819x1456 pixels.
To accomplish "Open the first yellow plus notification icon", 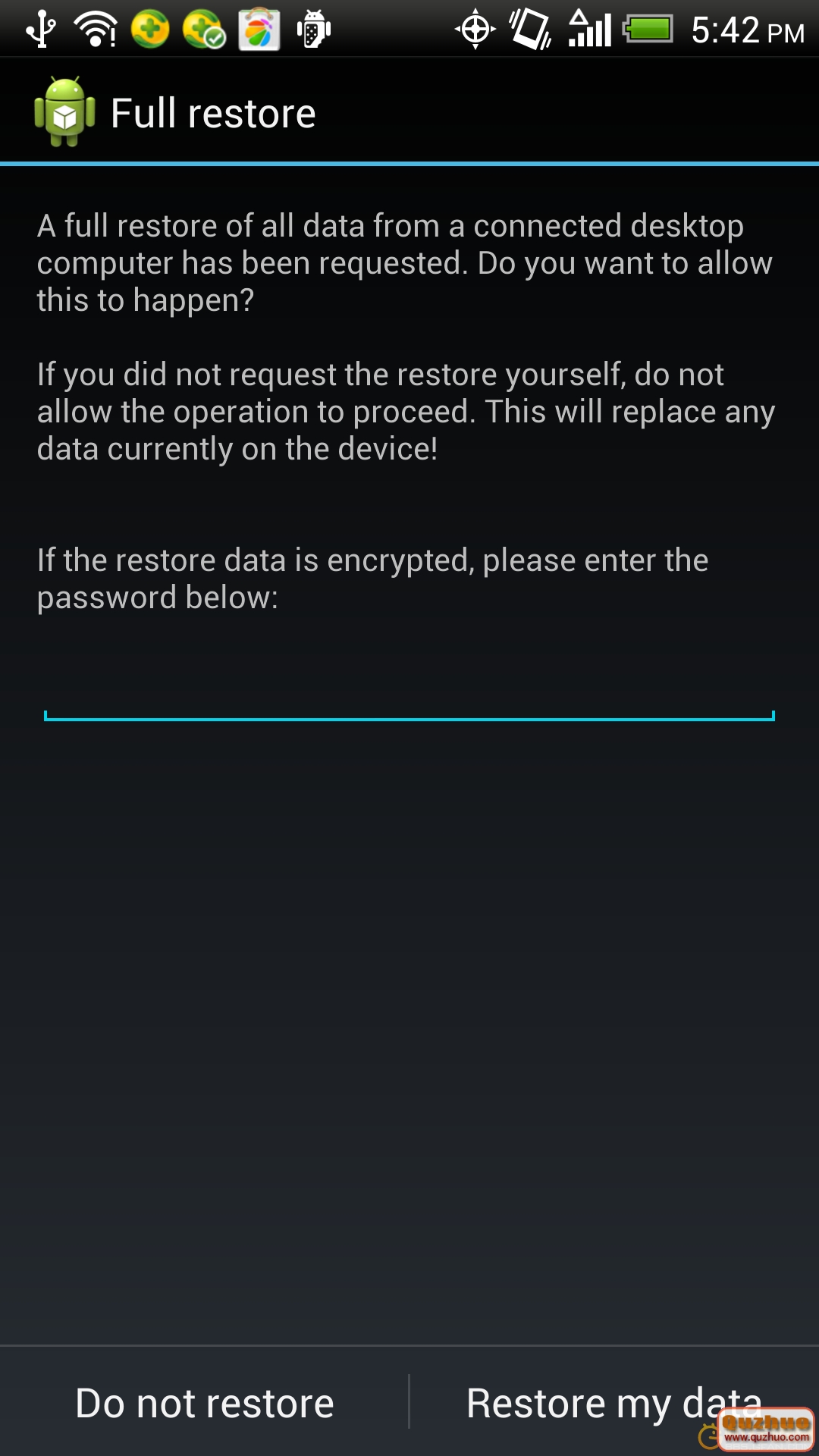I will click(x=150, y=30).
